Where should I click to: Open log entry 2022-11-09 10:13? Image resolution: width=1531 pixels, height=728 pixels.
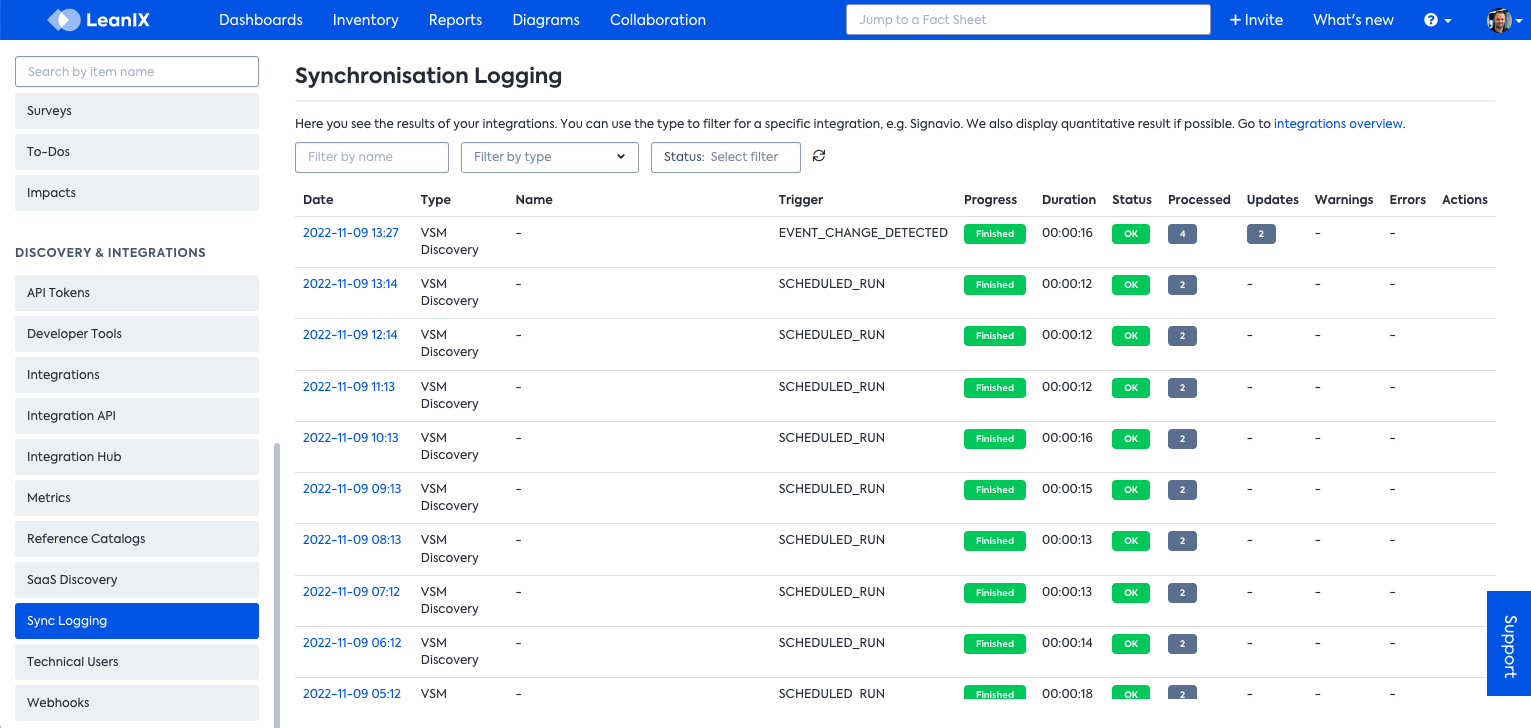click(351, 438)
